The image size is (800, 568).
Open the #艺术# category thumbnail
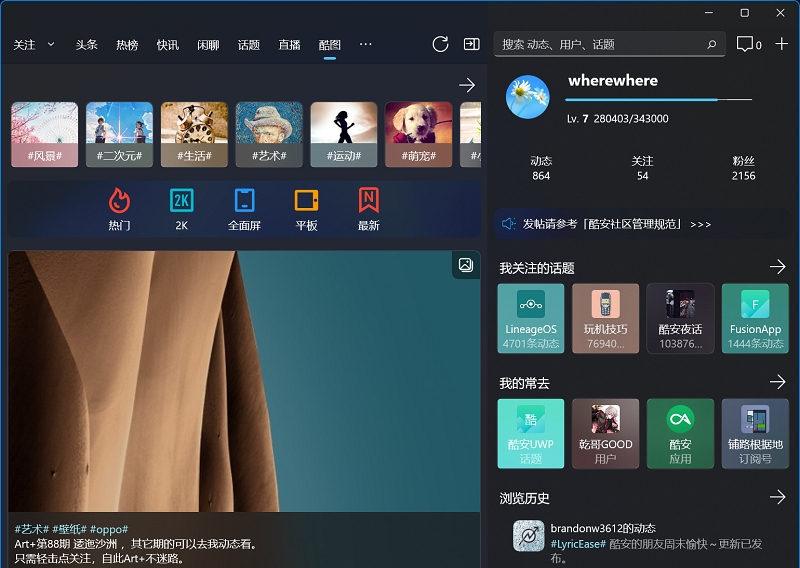pos(269,134)
